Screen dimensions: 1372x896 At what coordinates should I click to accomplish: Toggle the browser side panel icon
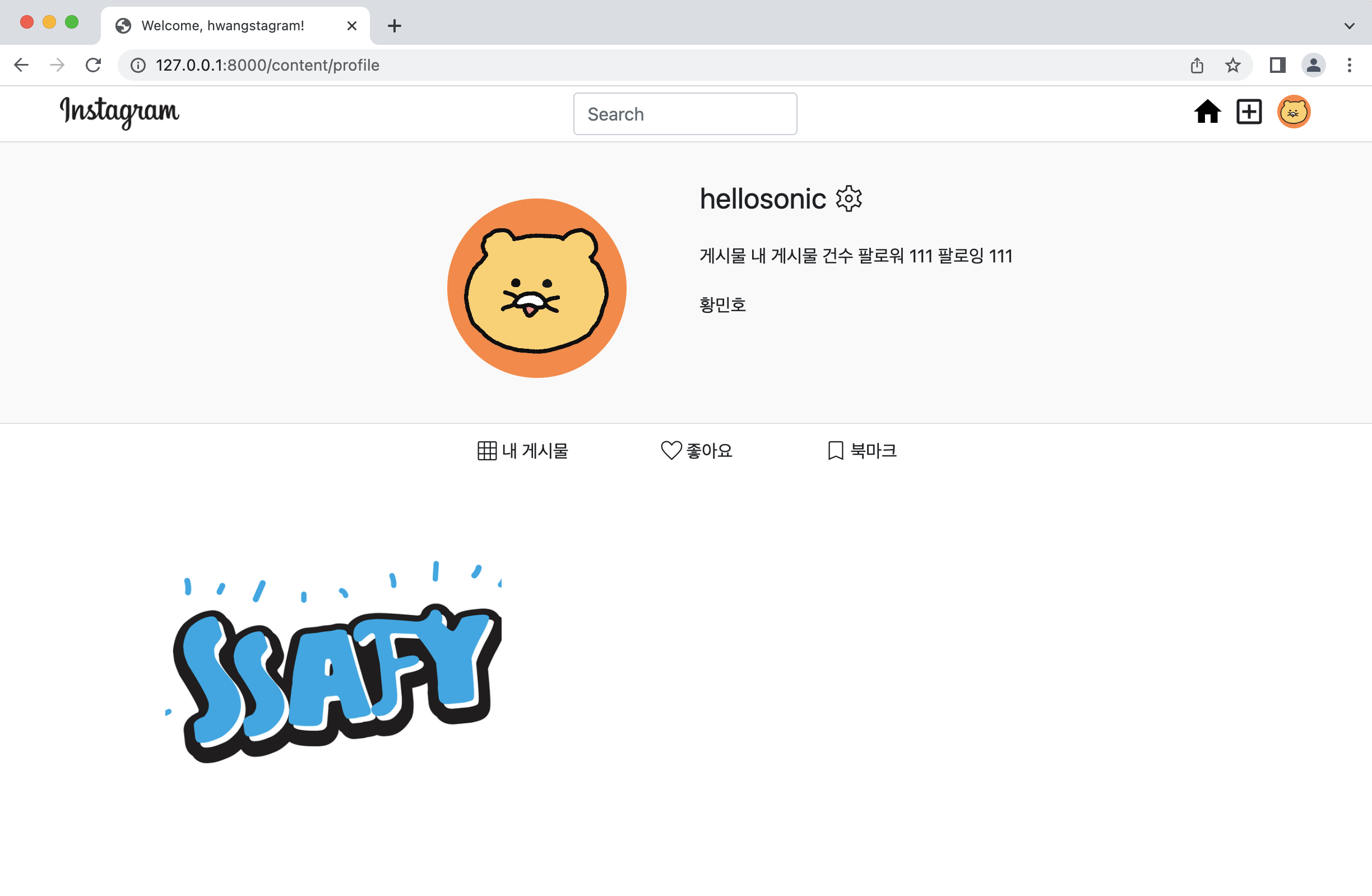click(1277, 65)
